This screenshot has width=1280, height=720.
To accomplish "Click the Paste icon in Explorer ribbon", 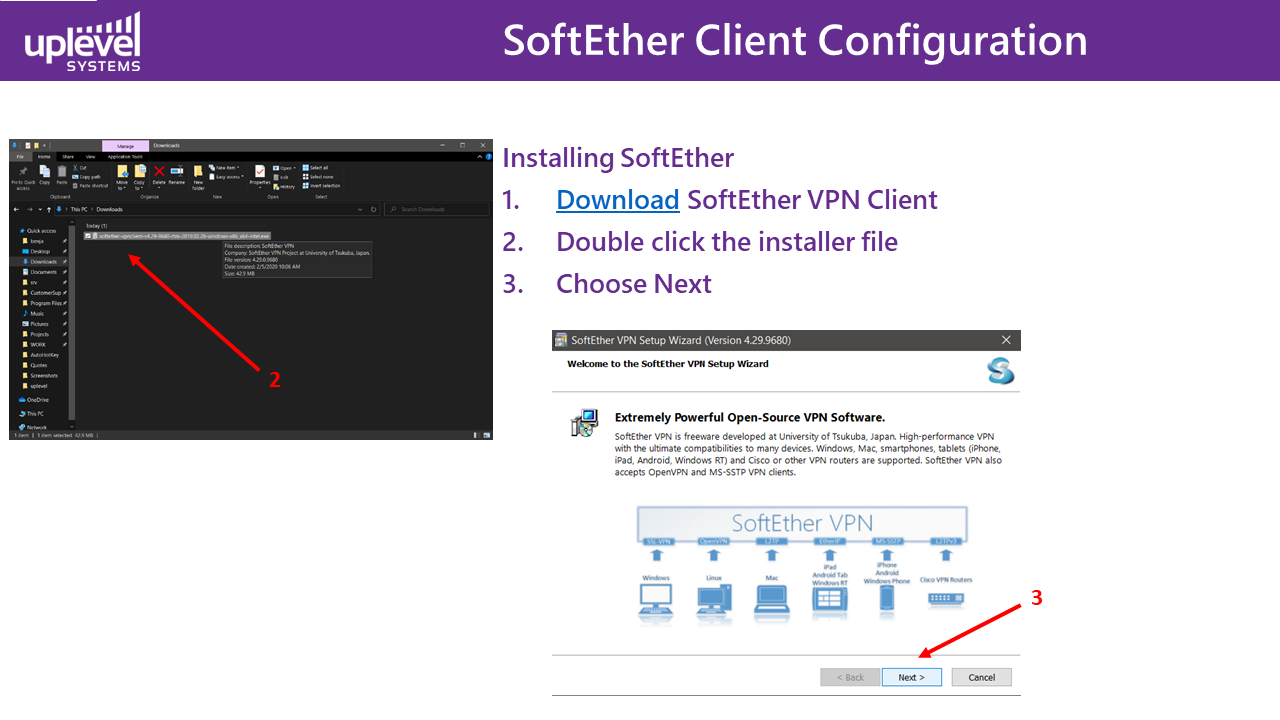I will pyautogui.click(x=62, y=176).
